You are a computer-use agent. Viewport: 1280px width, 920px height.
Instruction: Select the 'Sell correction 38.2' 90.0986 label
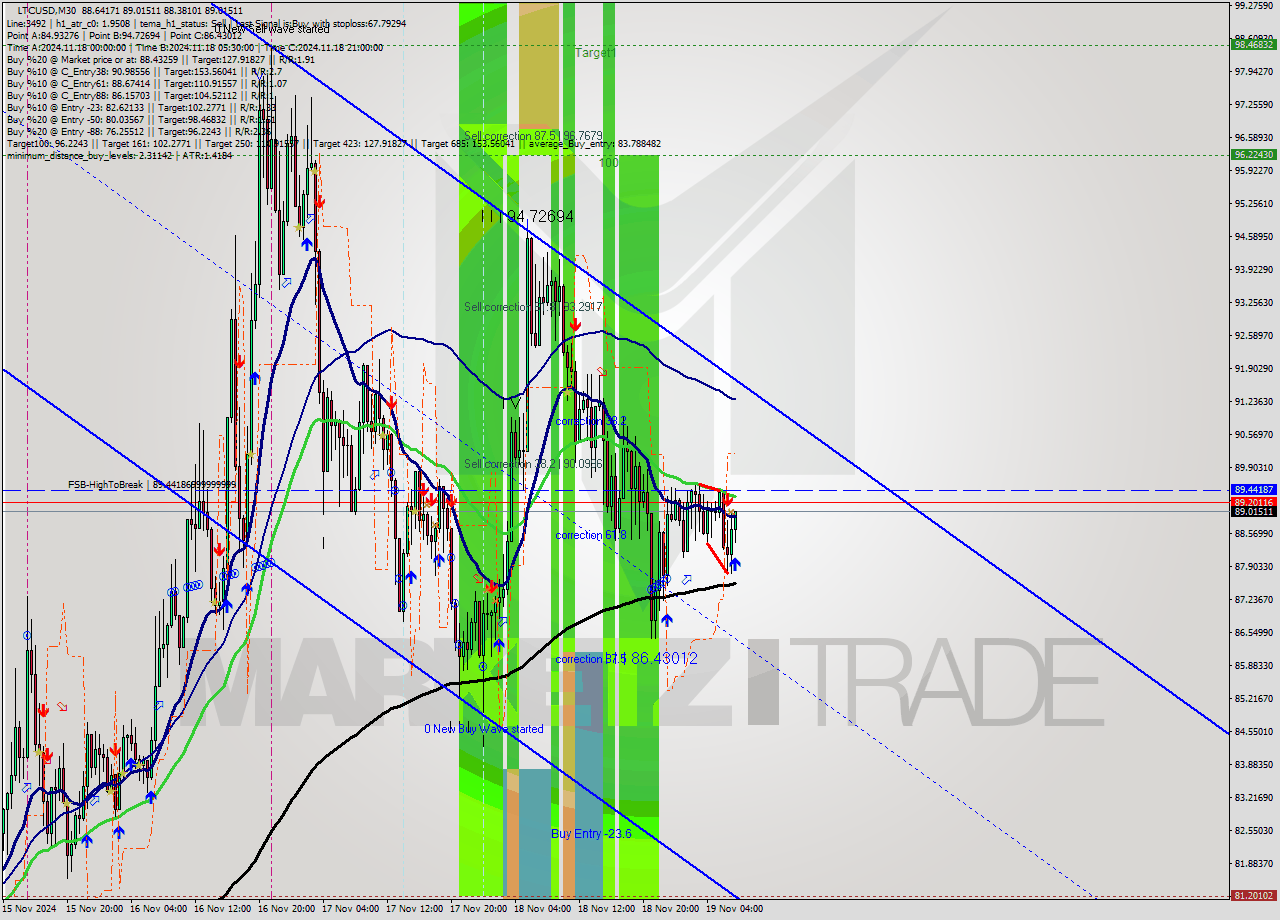pos(533,464)
